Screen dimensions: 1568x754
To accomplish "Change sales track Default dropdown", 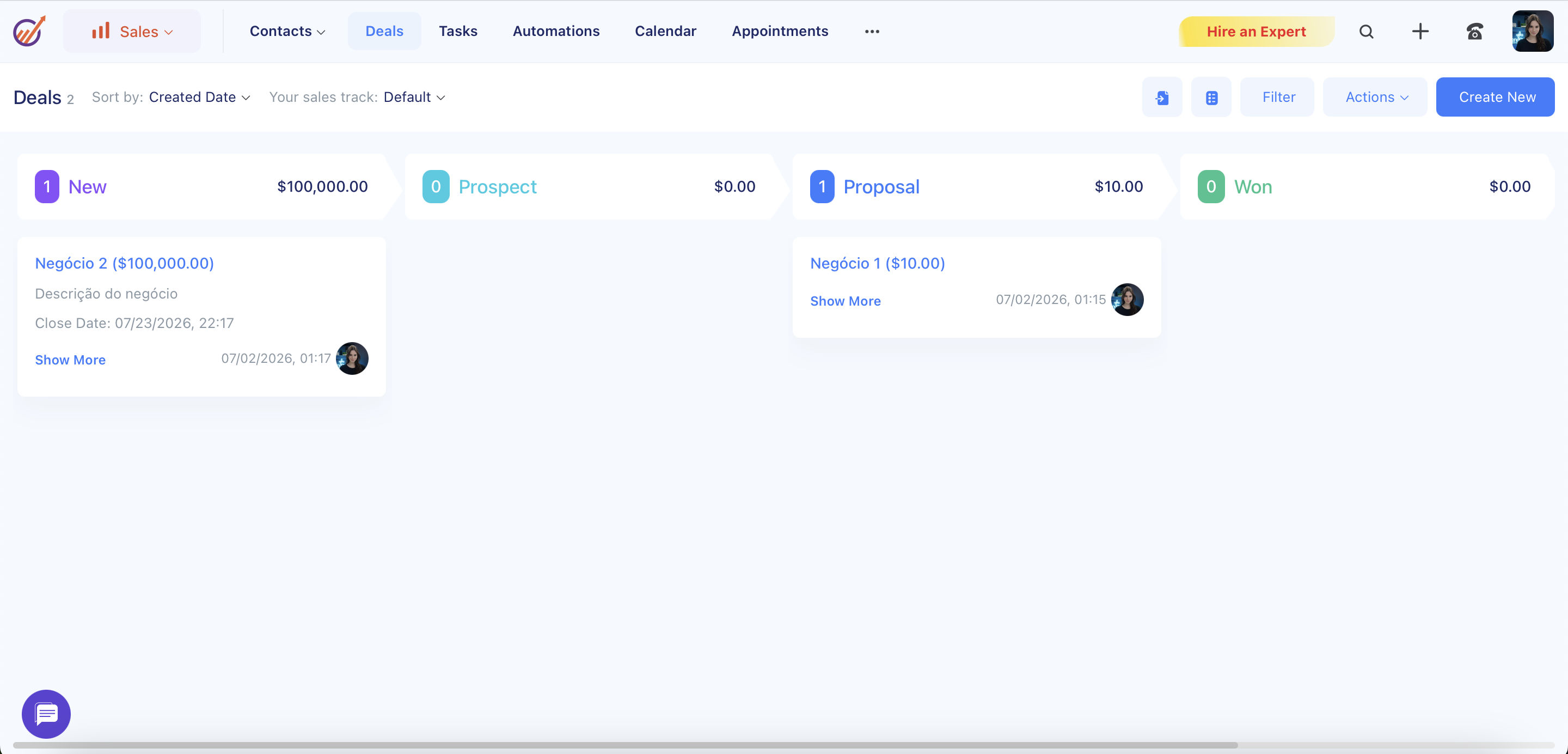I will pyautogui.click(x=414, y=98).
